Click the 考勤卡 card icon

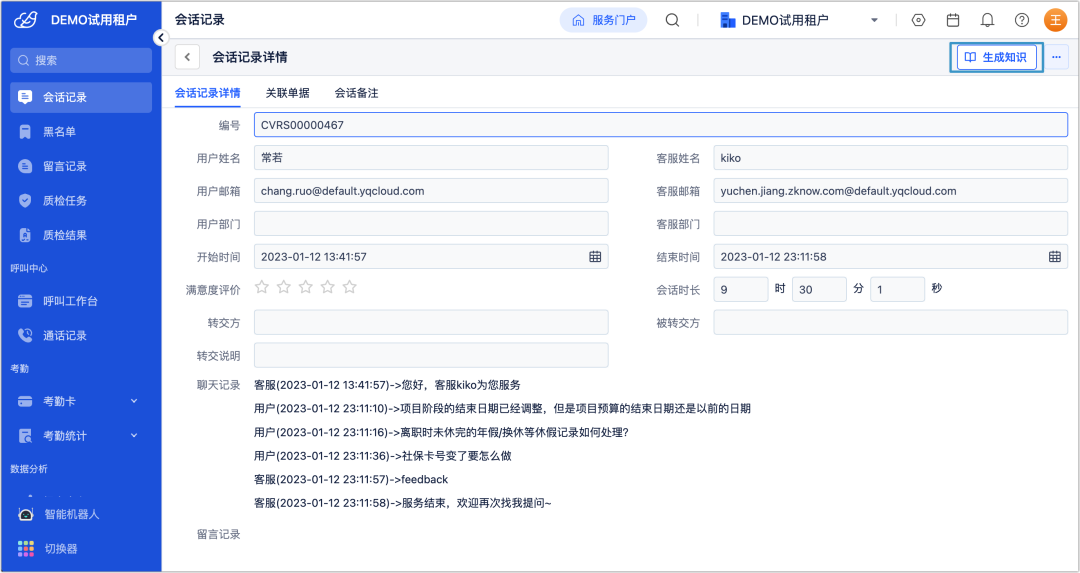(25, 402)
